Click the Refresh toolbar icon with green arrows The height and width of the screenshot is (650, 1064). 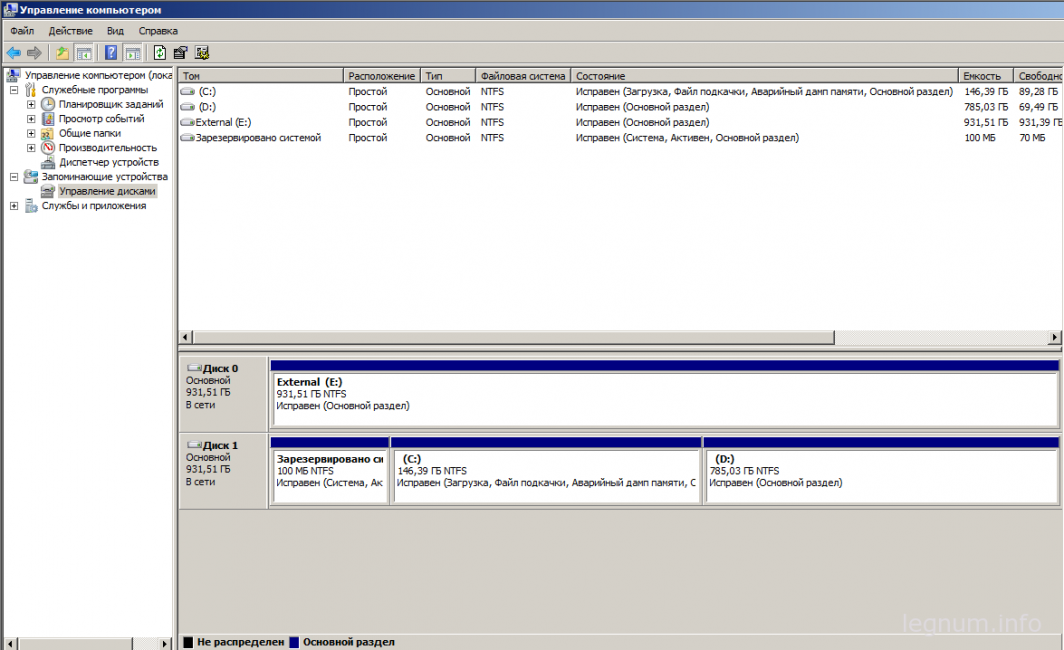pos(159,53)
